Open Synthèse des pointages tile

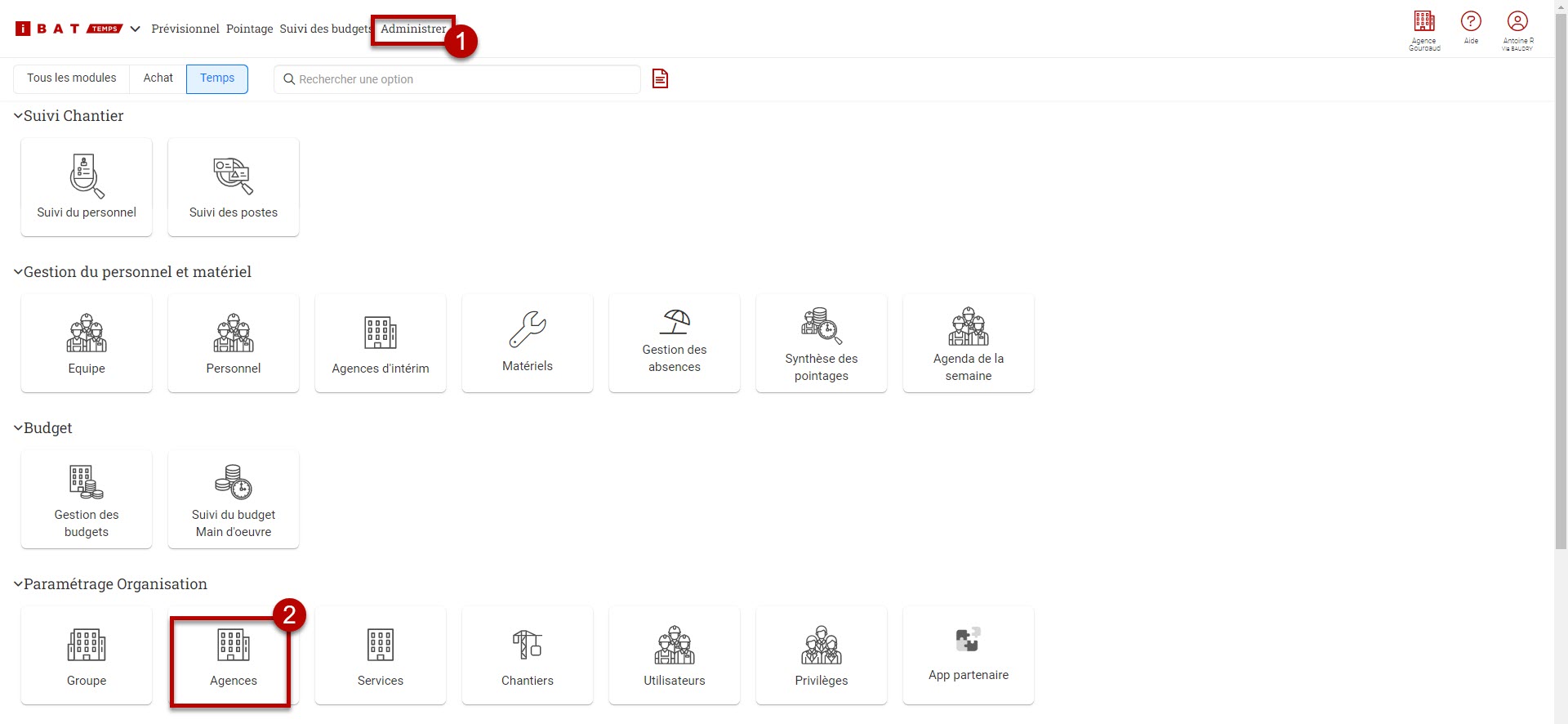coord(822,343)
